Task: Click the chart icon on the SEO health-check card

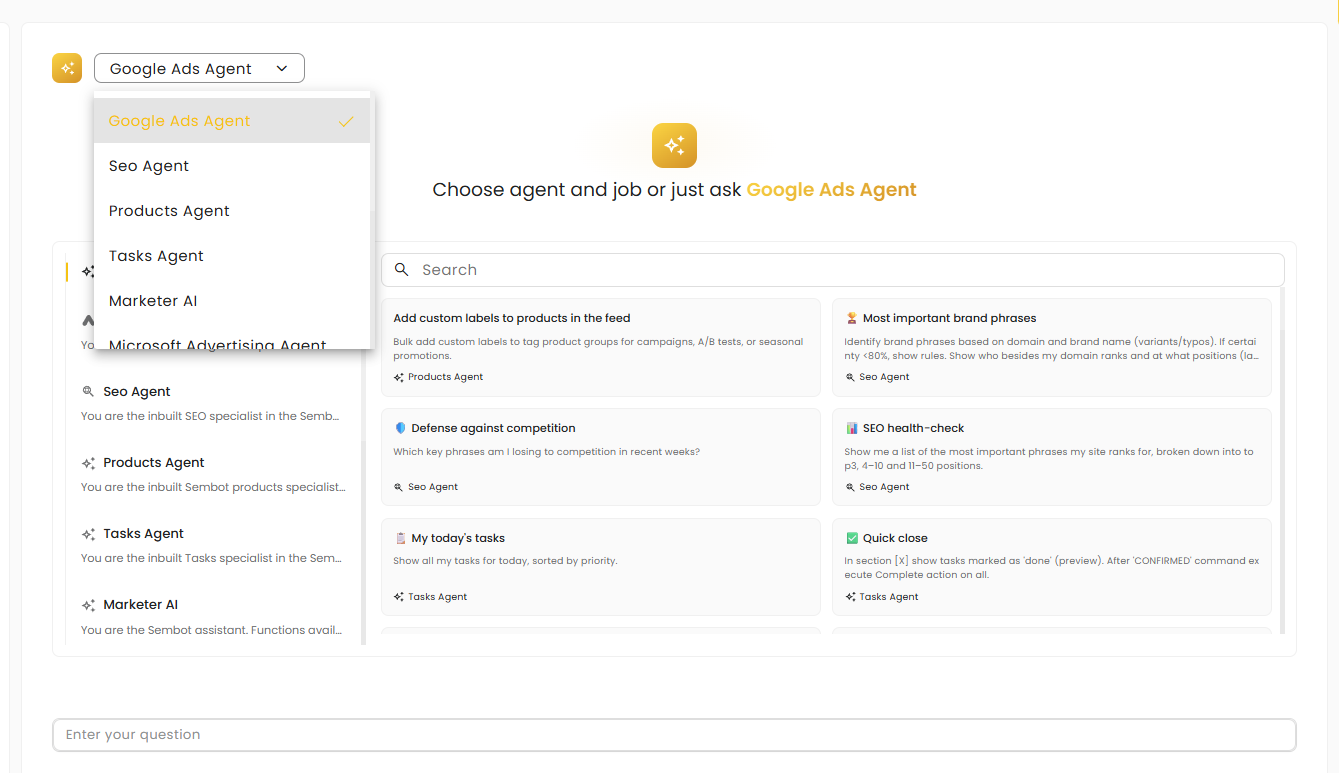Action: point(852,428)
